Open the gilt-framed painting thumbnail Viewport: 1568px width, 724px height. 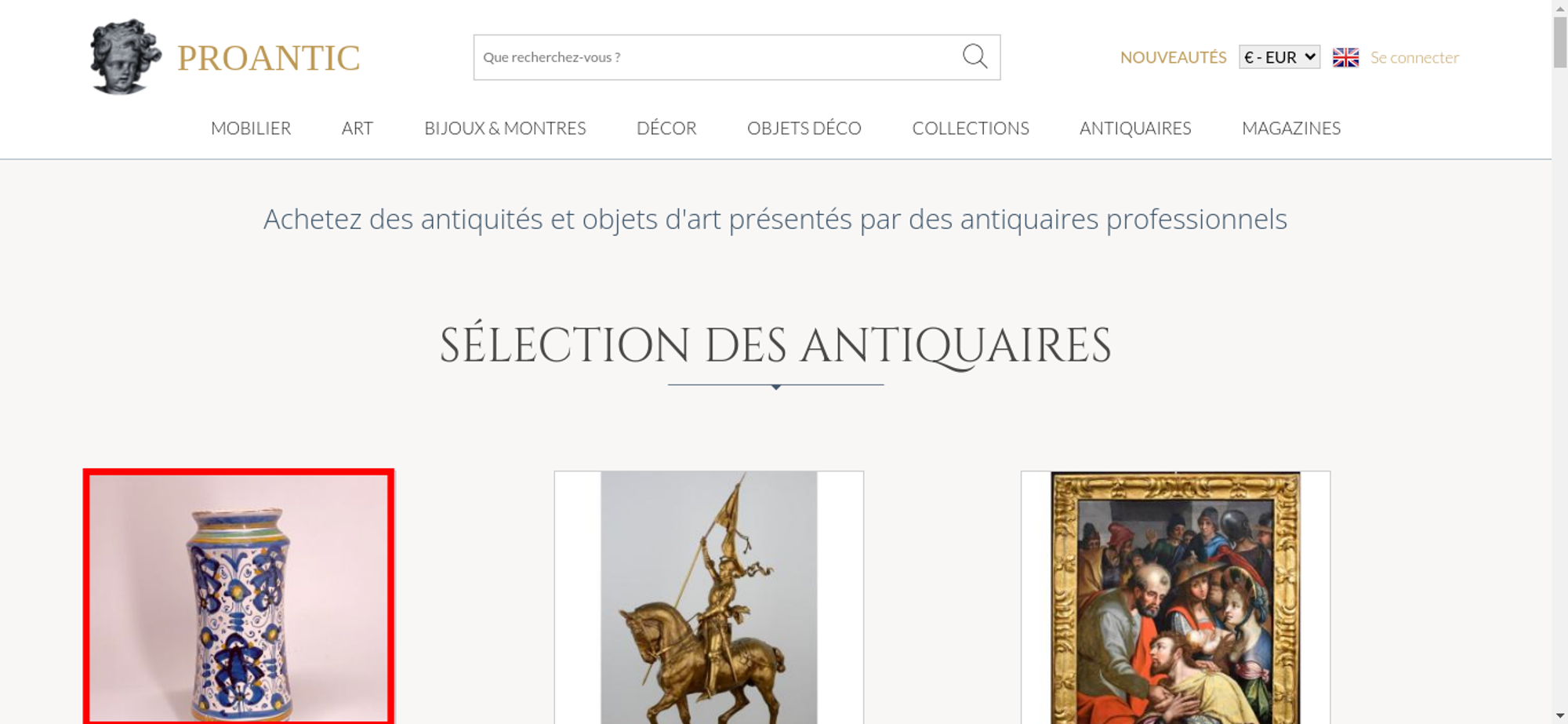tap(1175, 597)
